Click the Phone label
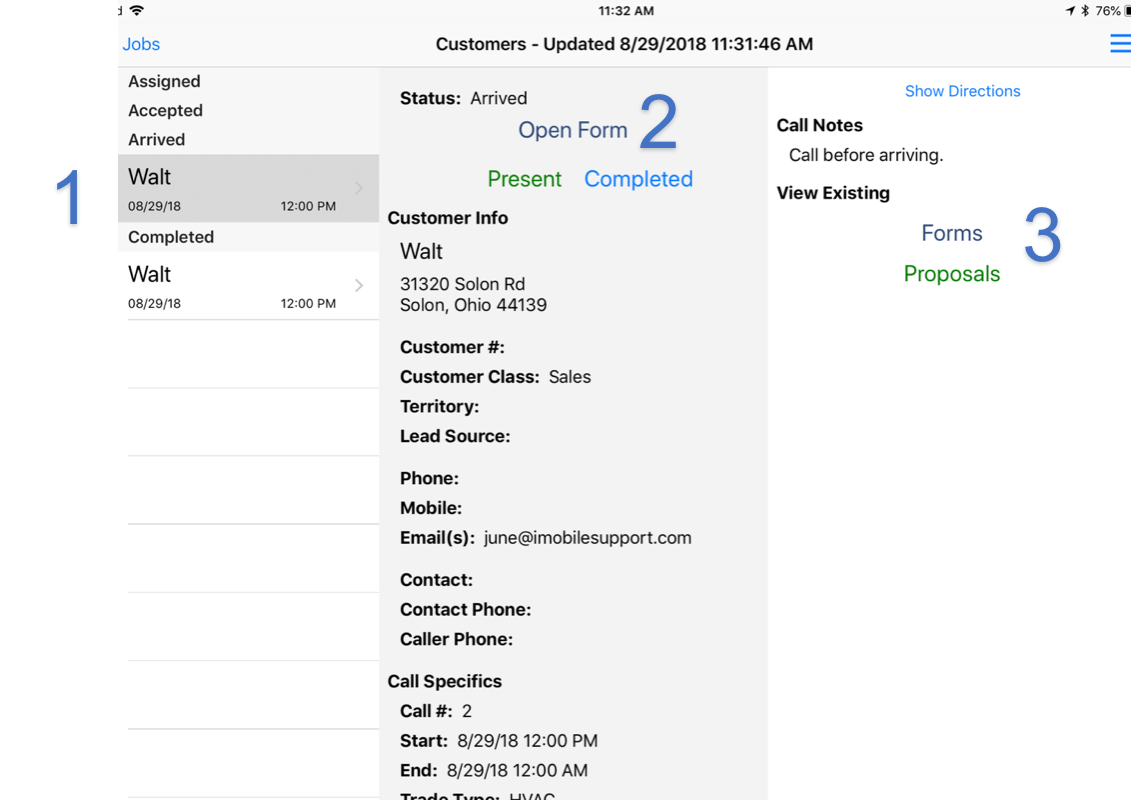Viewport: 1131px width, 800px height. (x=429, y=478)
